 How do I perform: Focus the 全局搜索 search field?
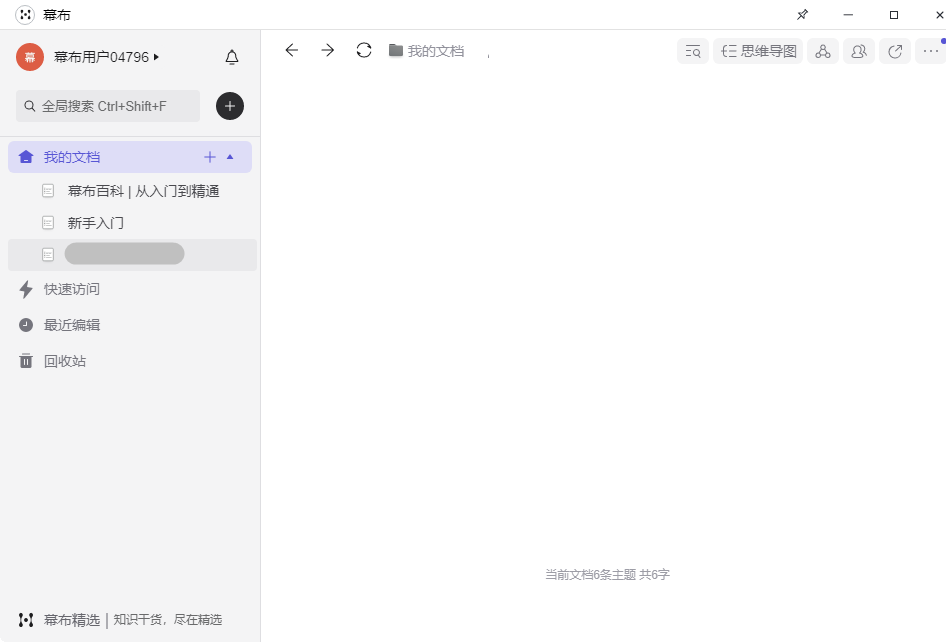pyautogui.click(x=108, y=106)
